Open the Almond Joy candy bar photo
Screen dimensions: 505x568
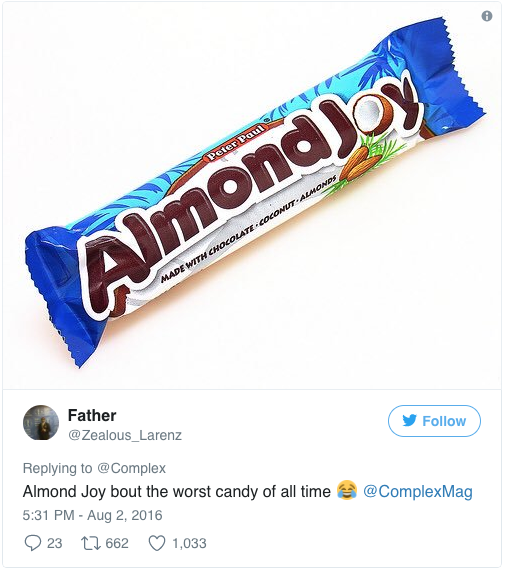tap(252, 196)
